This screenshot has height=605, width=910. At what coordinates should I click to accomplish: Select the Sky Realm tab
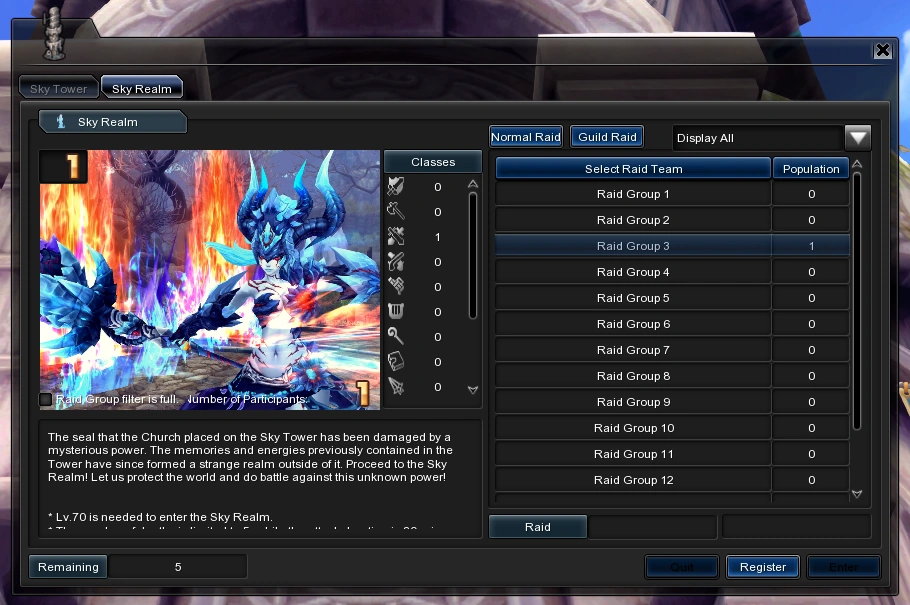[142, 89]
